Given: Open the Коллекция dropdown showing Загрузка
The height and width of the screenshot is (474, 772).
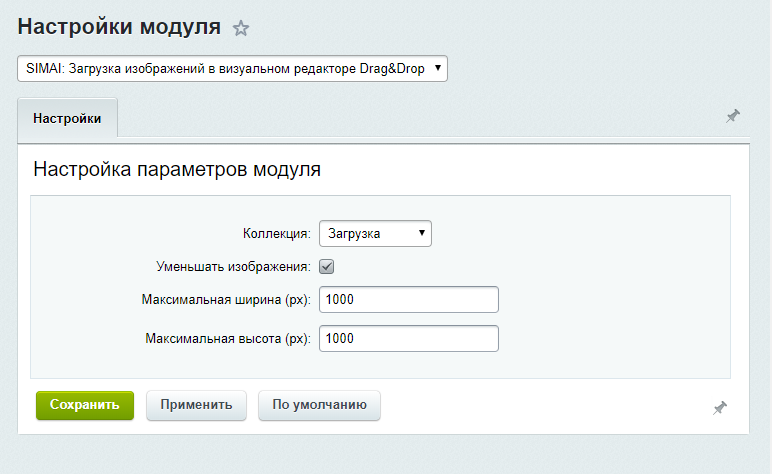Looking at the screenshot, I should coord(374,234).
